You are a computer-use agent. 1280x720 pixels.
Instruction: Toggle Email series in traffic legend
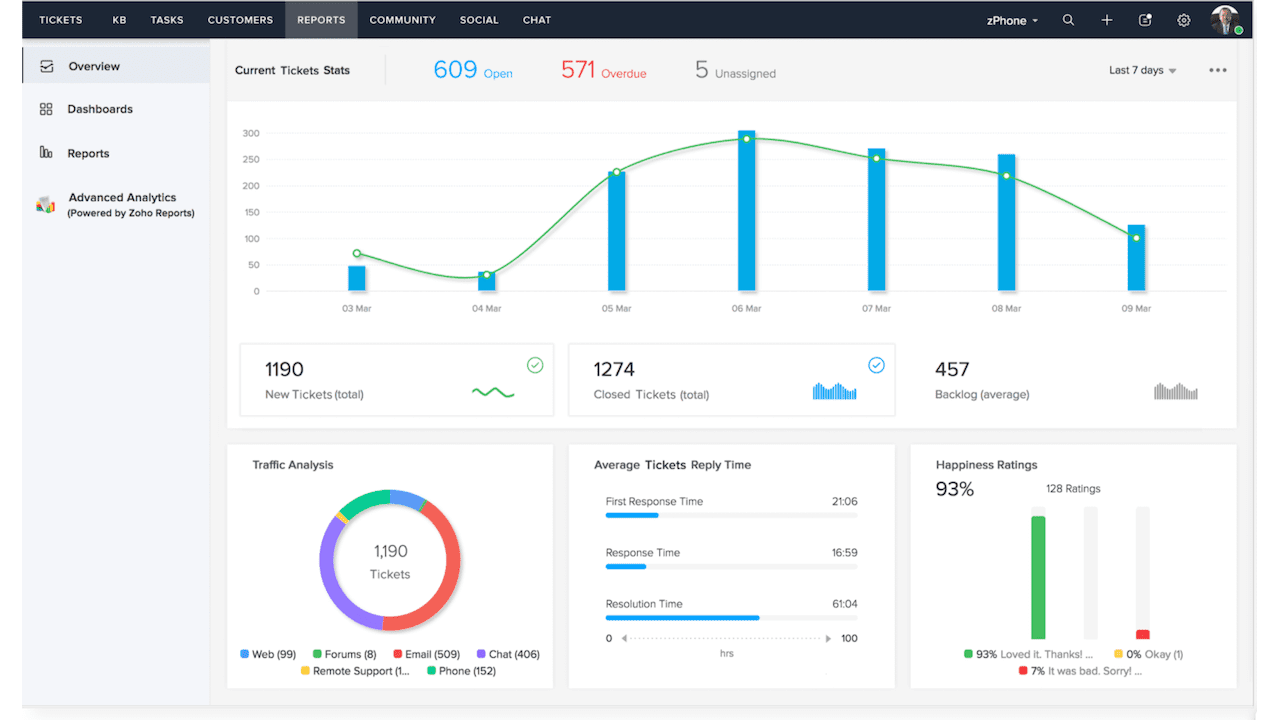(426, 654)
